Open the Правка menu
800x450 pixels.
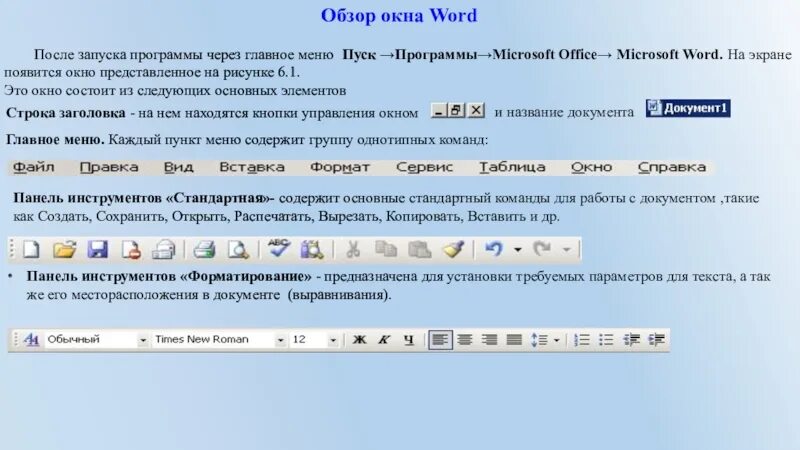109,167
